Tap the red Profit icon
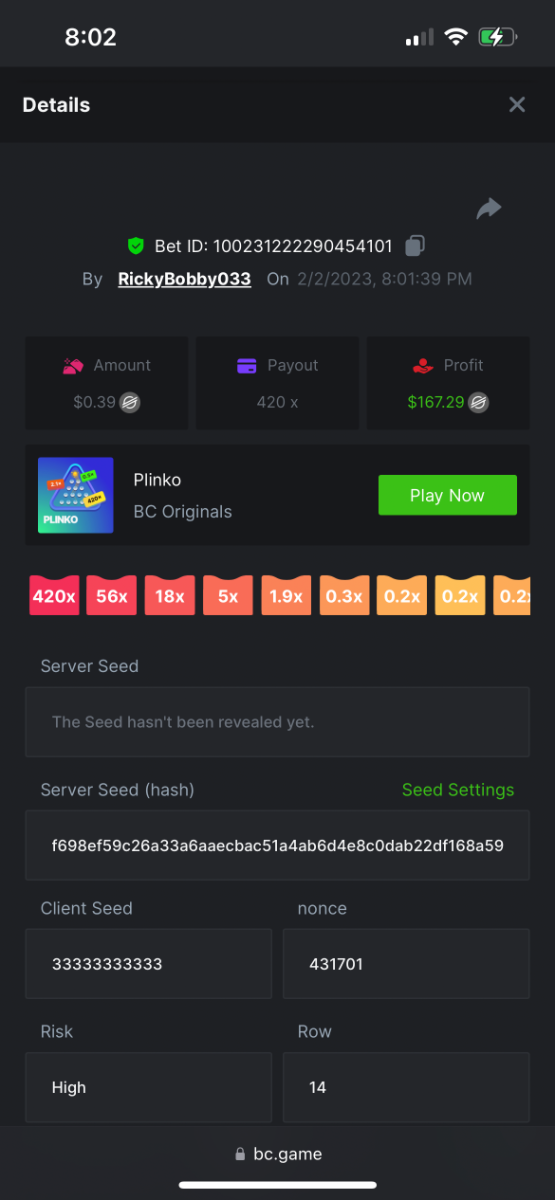The image size is (555, 1200). click(x=423, y=366)
